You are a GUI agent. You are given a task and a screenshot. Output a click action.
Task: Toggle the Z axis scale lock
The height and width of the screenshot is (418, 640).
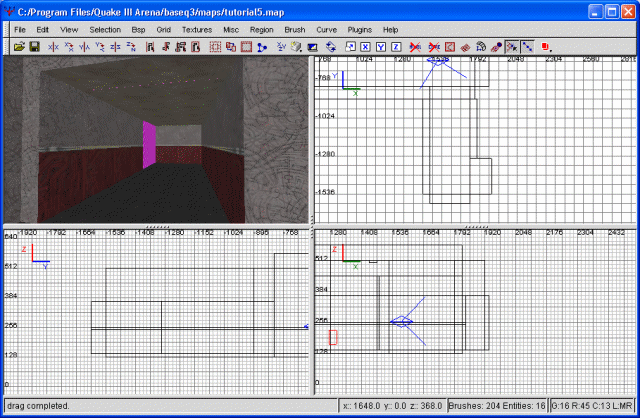point(396,47)
